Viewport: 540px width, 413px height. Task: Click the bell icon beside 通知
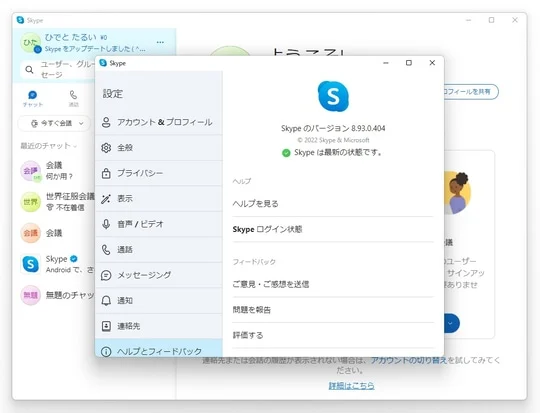pos(106,301)
